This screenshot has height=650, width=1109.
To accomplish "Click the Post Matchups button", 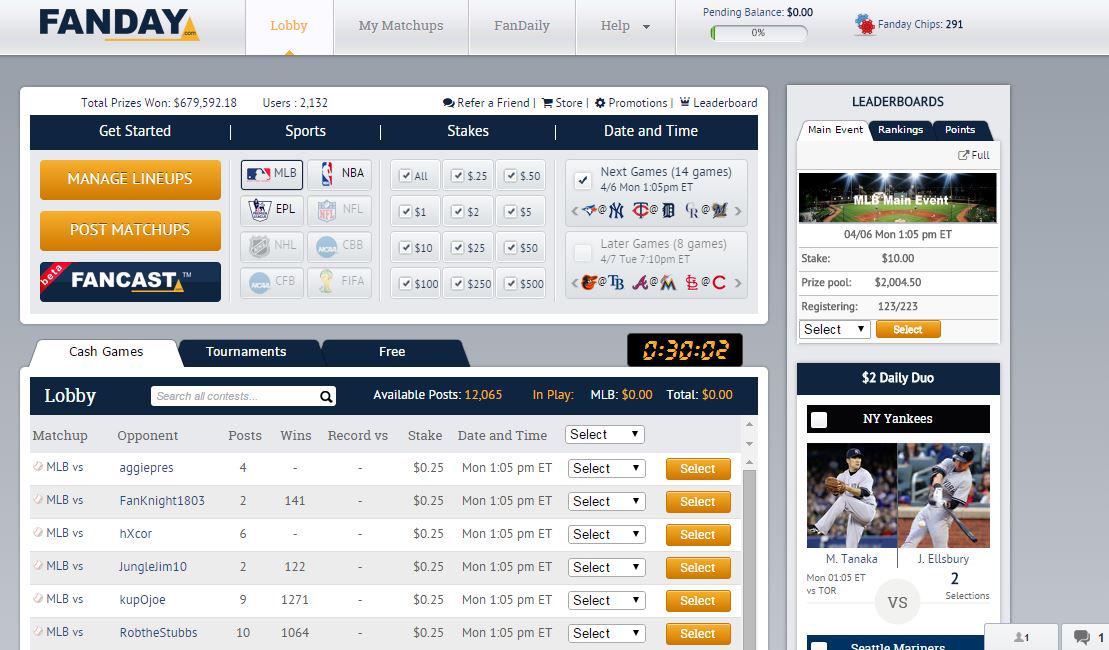I will click(x=130, y=231).
